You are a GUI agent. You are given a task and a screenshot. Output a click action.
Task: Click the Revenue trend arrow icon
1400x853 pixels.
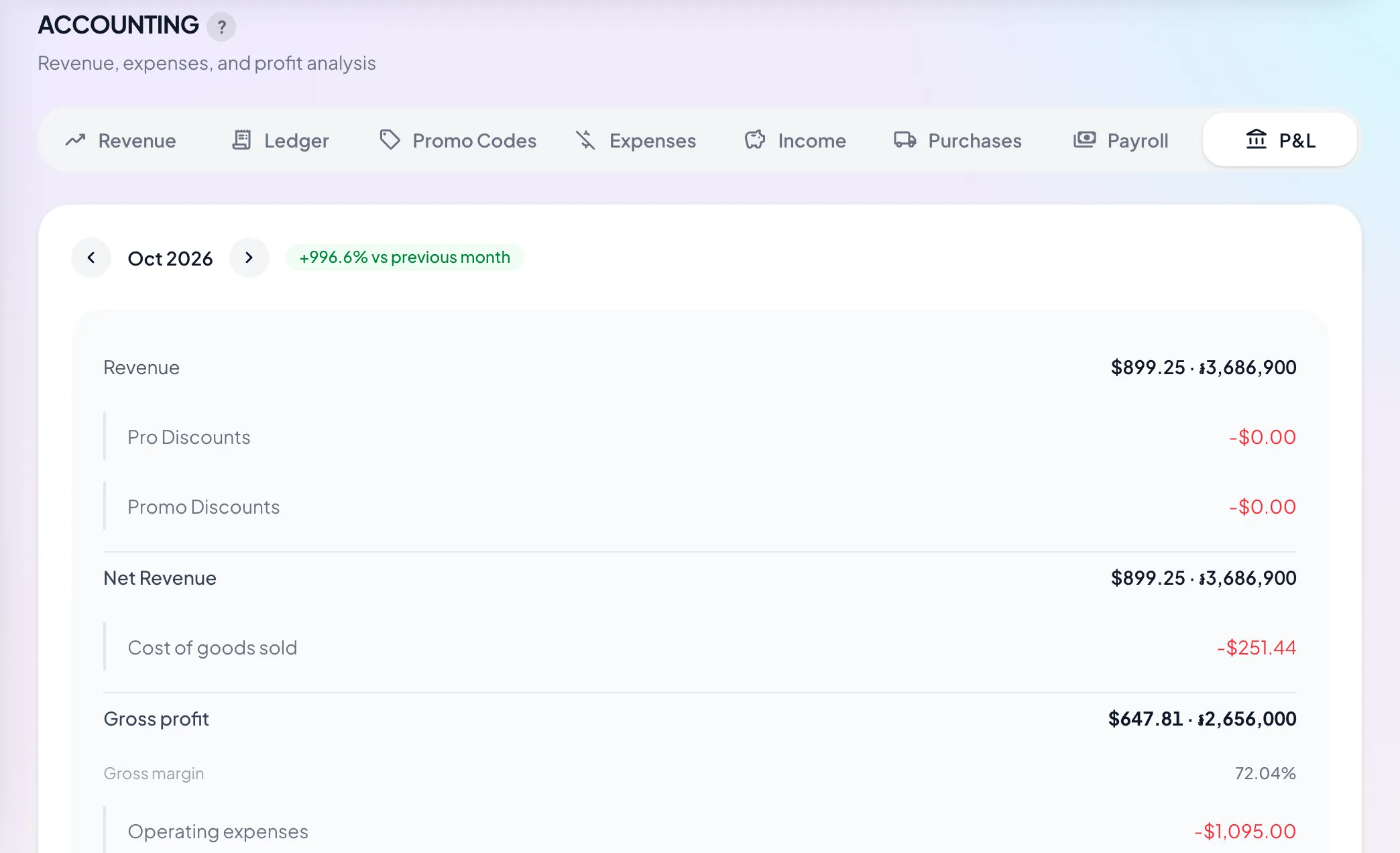(x=75, y=140)
